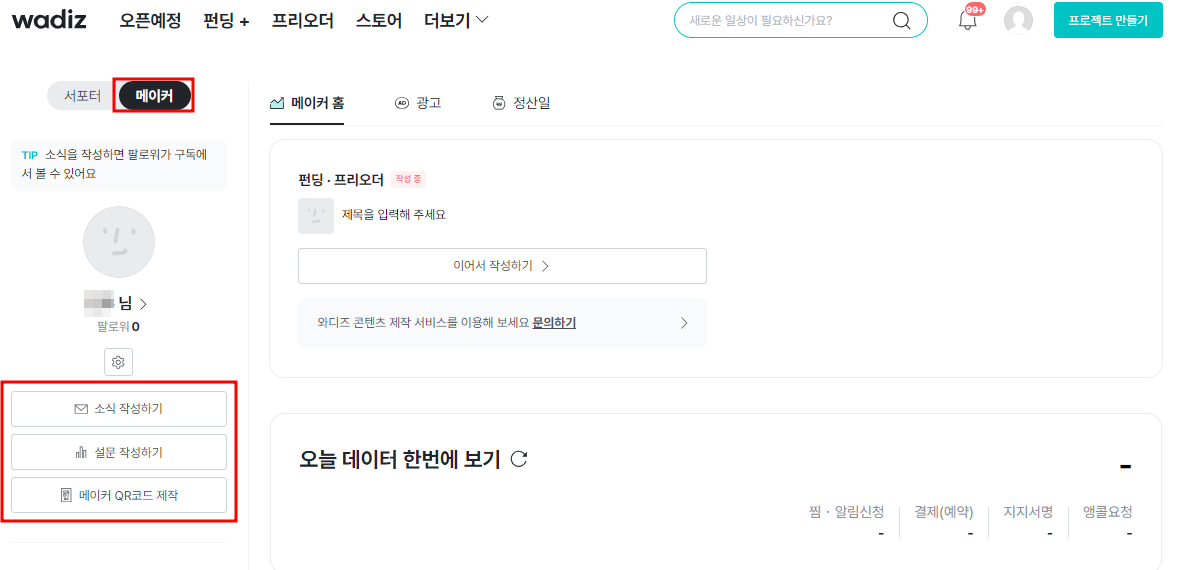Open the 광고 tab
1185x570 pixels.
point(418,103)
